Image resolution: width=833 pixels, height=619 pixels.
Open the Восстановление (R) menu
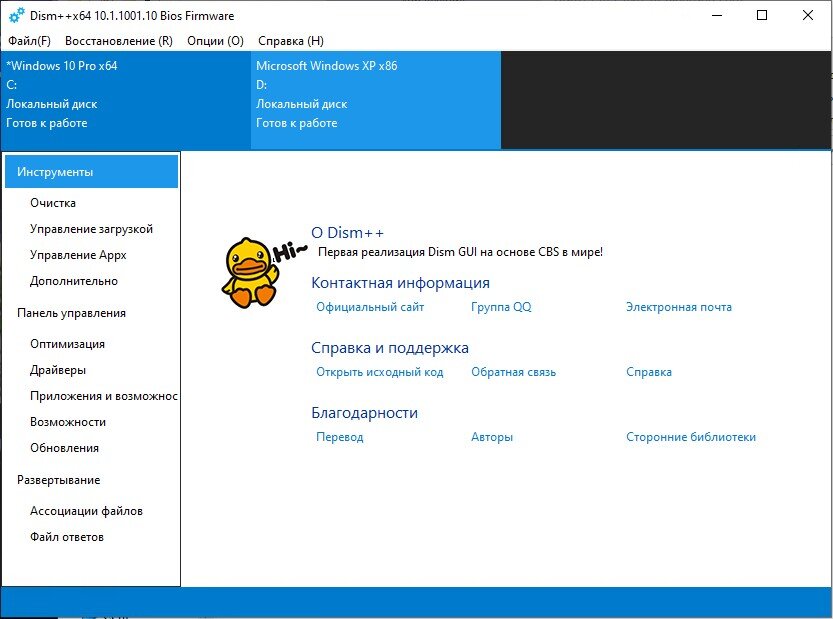tap(119, 41)
